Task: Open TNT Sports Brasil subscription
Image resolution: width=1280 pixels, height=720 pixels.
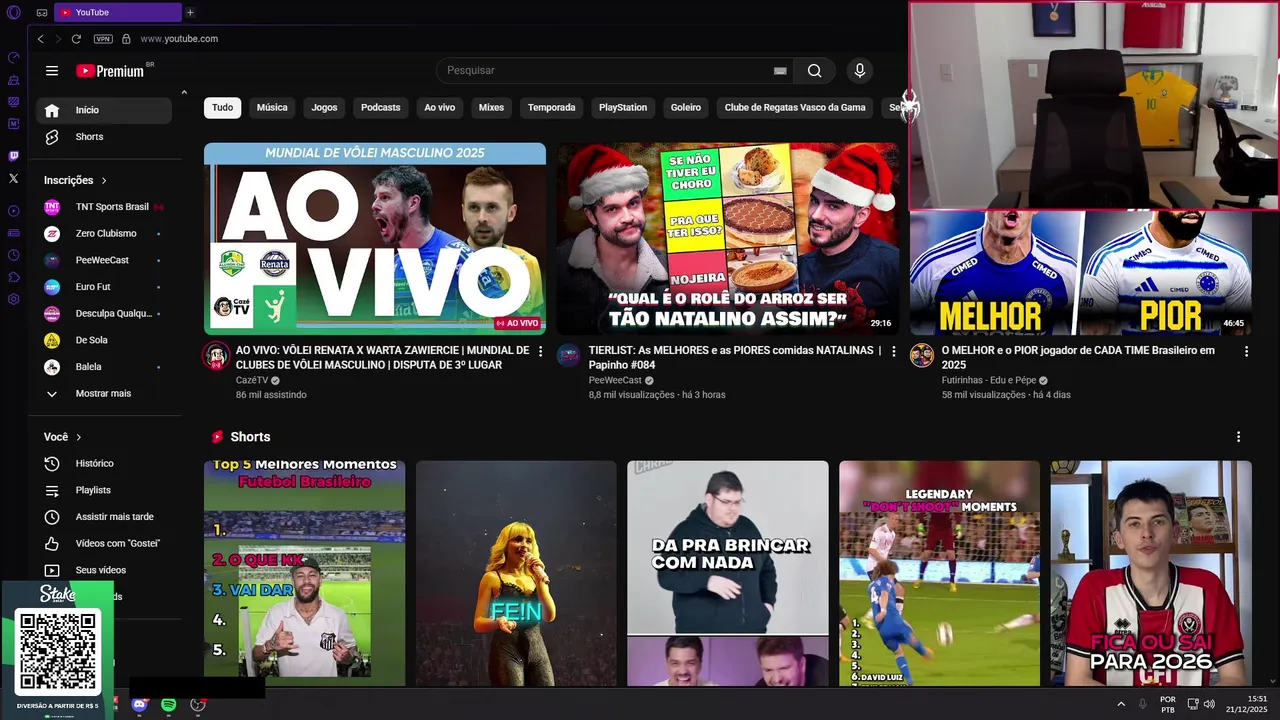Action: coord(104,207)
